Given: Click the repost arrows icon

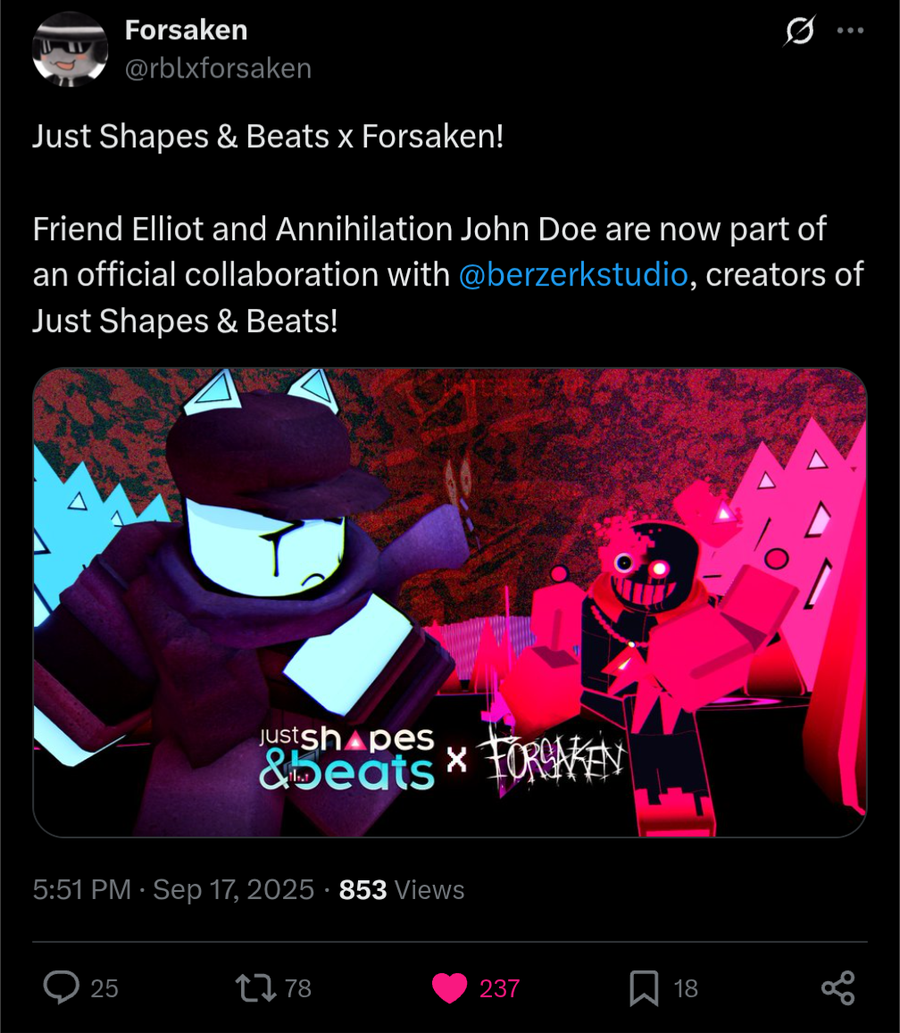Looking at the screenshot, I should (256, 988).
